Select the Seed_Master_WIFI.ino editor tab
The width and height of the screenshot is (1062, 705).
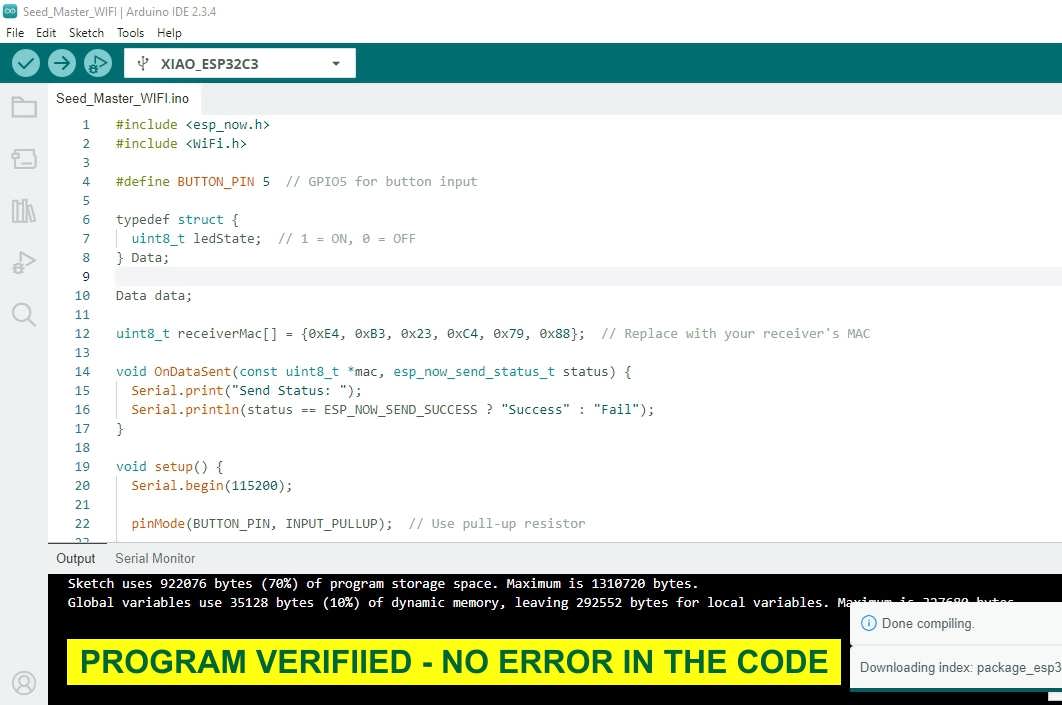click(x=123, y=98)
